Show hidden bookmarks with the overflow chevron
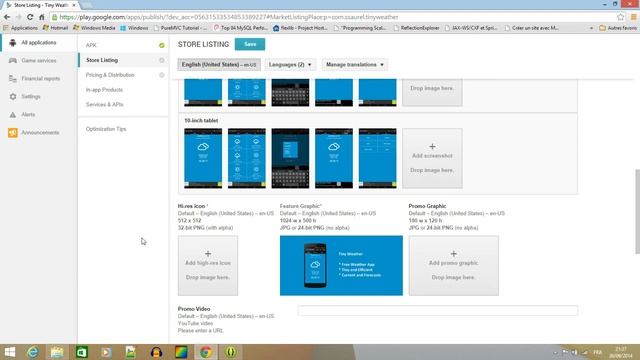640x360 pixels. pyautogui.click(x=591, y=28)
